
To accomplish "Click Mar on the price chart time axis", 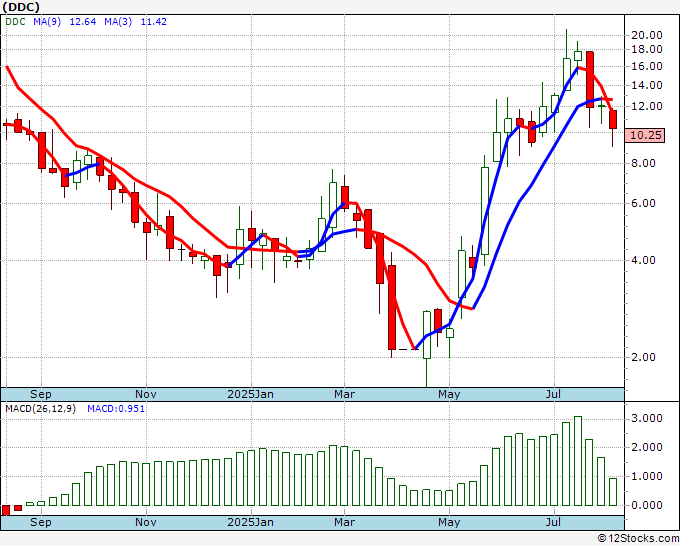I will click(x=344, y=394).
